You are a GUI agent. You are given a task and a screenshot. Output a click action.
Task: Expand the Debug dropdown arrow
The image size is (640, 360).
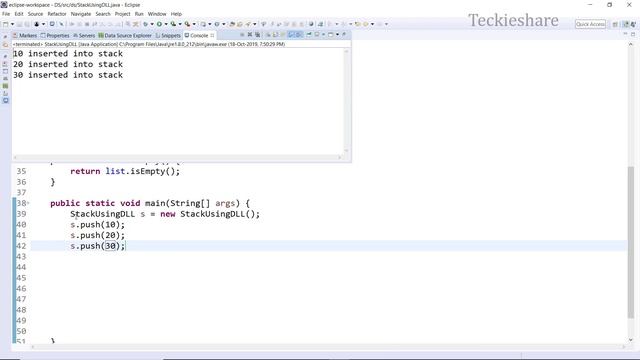(x=152, y=24)
